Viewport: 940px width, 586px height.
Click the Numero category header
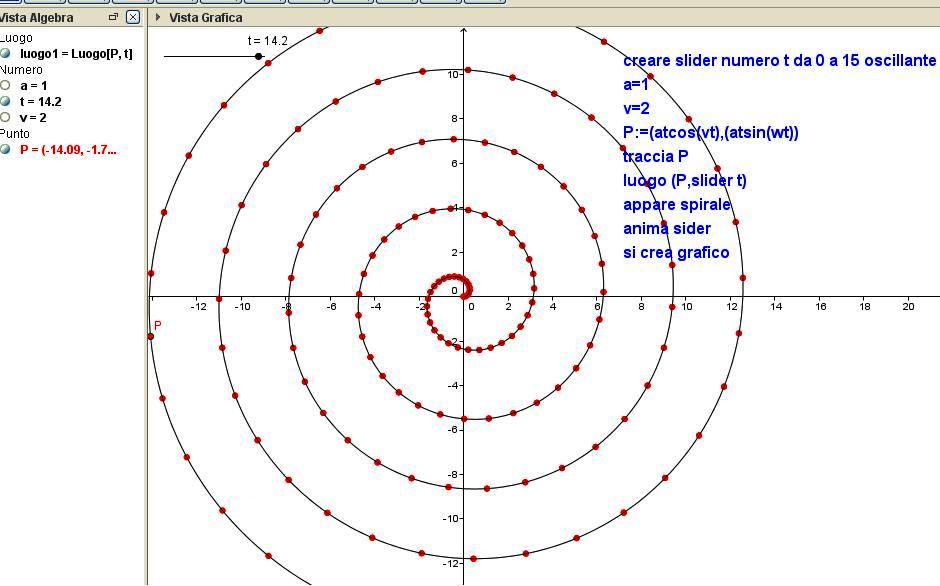coord(21,70)
